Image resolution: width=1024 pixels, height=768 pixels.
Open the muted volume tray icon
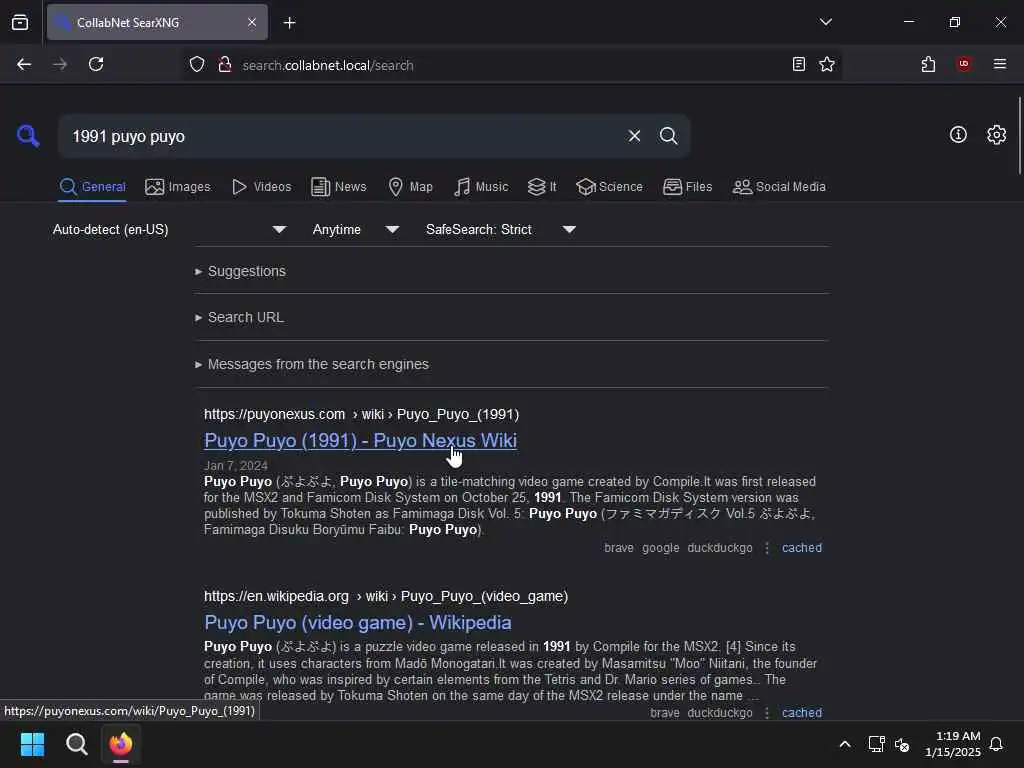(x=902, y=744)
